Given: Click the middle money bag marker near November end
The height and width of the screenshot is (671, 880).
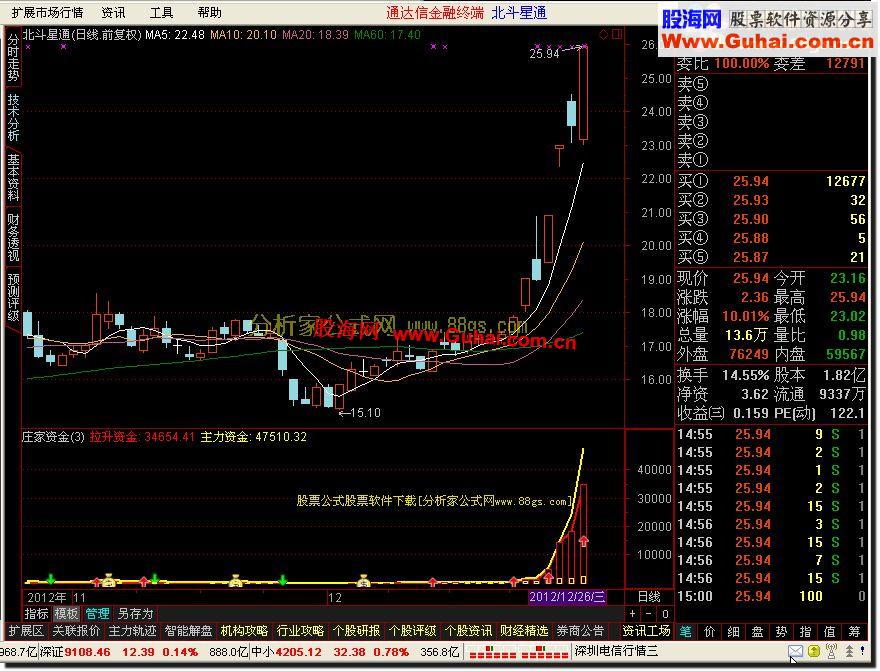Looking at the screenshot, I should pyautogui.click(x=236, y=580).
